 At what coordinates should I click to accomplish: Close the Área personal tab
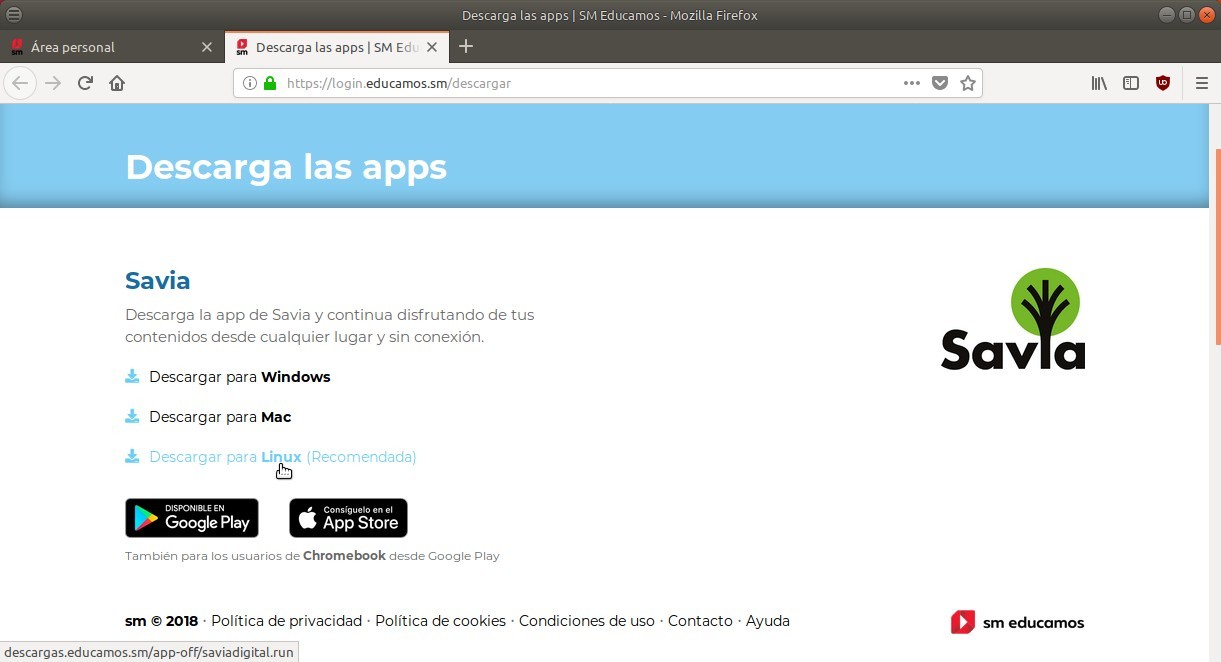tap(207, 47)
